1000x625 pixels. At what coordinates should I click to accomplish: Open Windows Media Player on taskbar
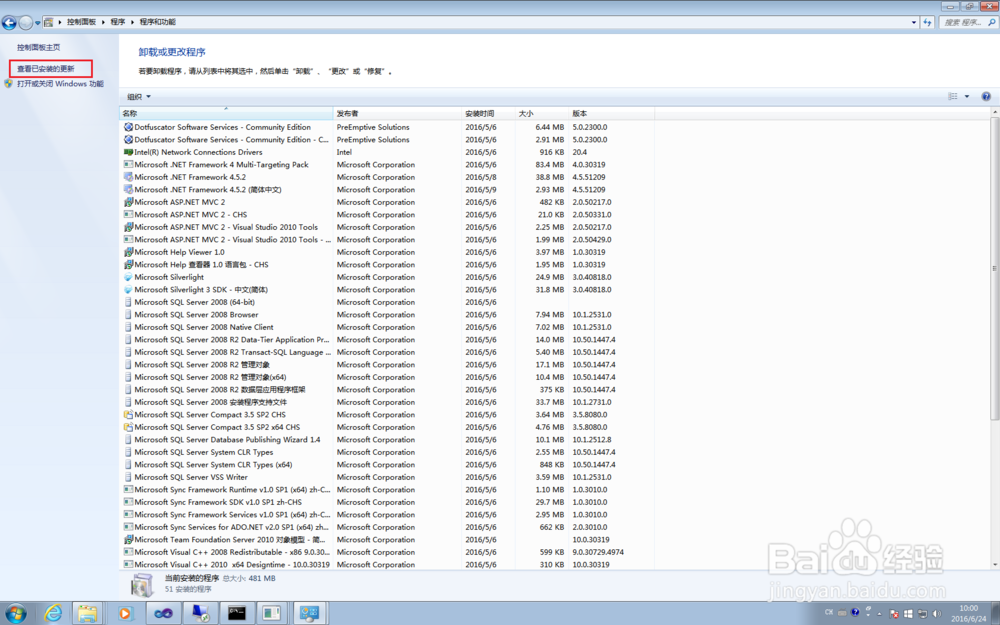(125, 614)
